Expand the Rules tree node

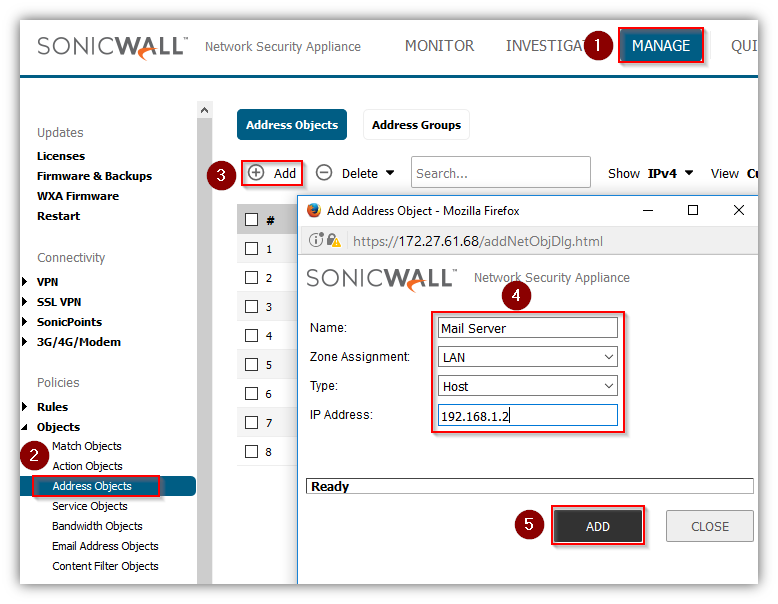[x=25, y=406]
